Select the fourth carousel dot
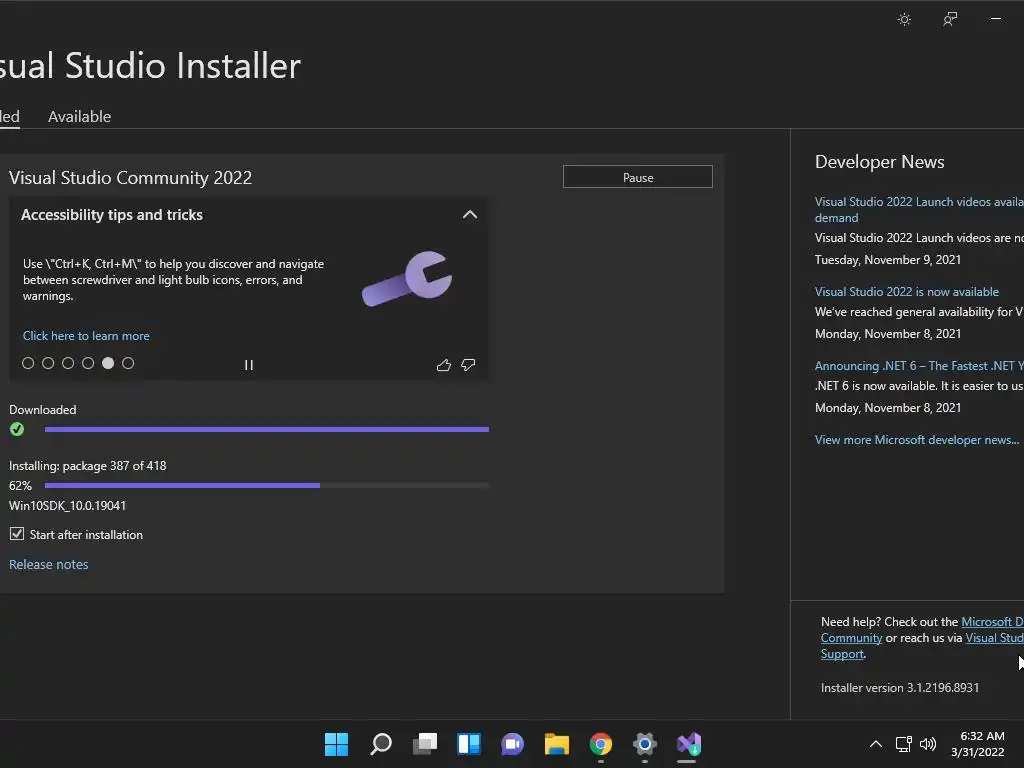The height and width of the screenshot is (768, 1024). (88, 363)
